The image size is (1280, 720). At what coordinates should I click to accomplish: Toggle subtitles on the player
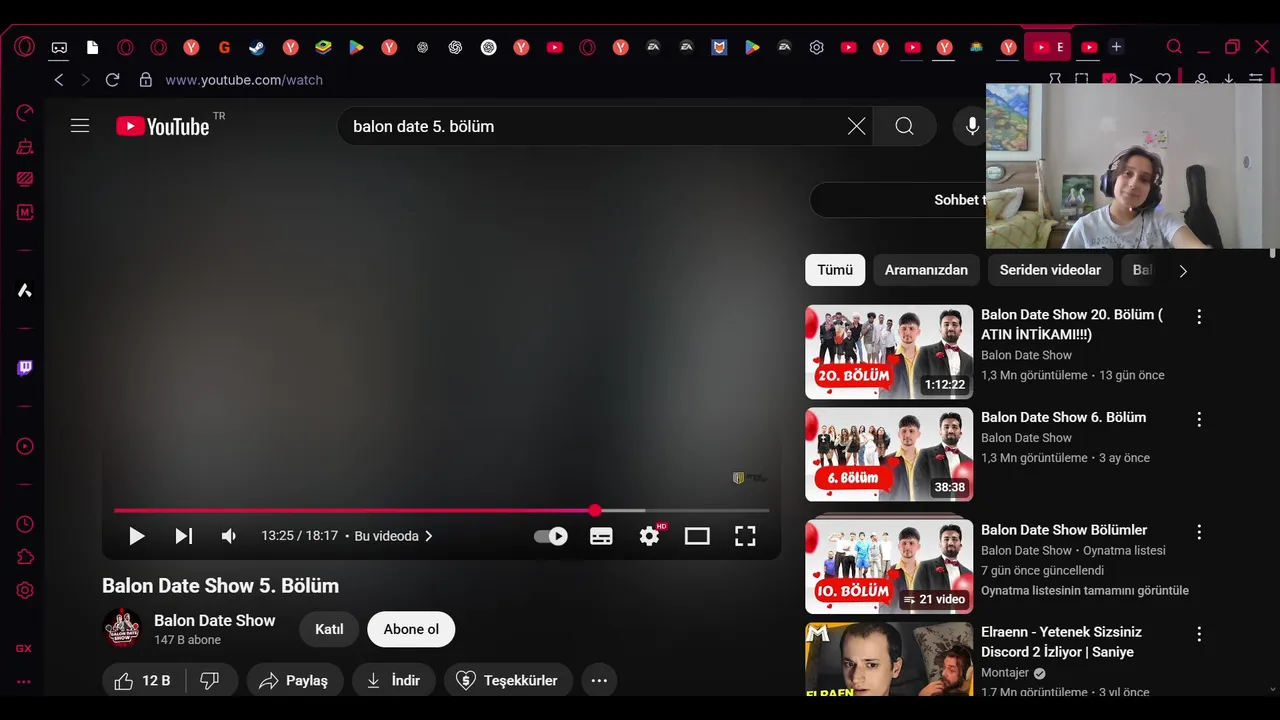[601, 536]
